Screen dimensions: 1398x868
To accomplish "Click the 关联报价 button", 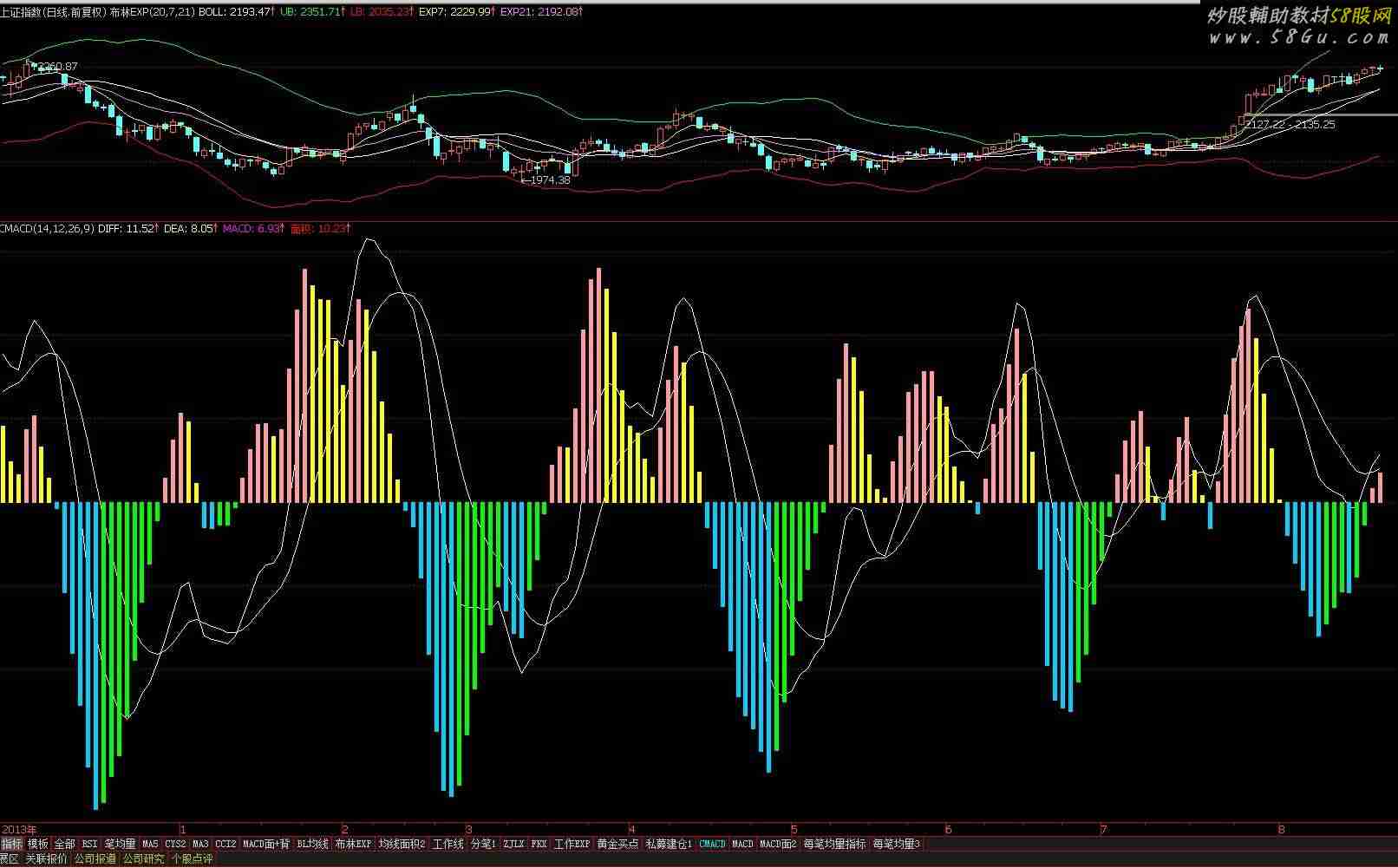I will point(46,859).
